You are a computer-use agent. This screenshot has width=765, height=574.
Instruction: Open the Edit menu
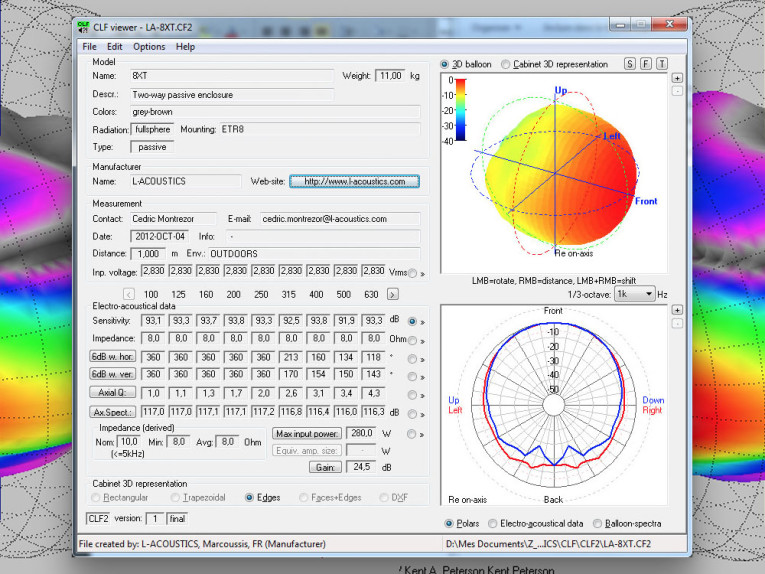click(114, 47)
